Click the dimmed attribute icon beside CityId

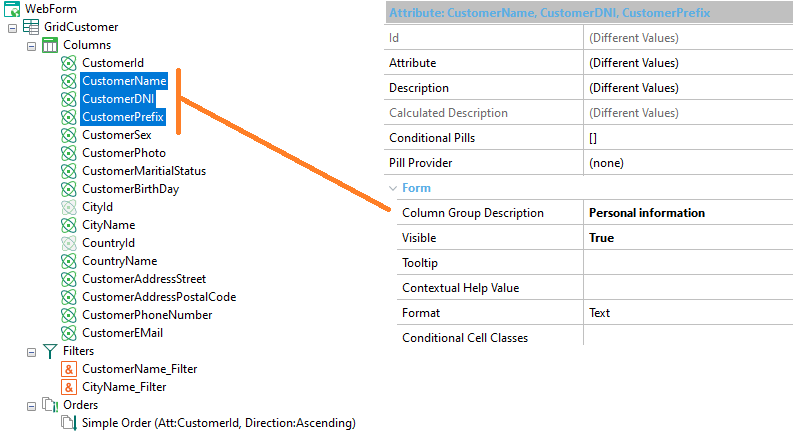click(x=69, y=207)
